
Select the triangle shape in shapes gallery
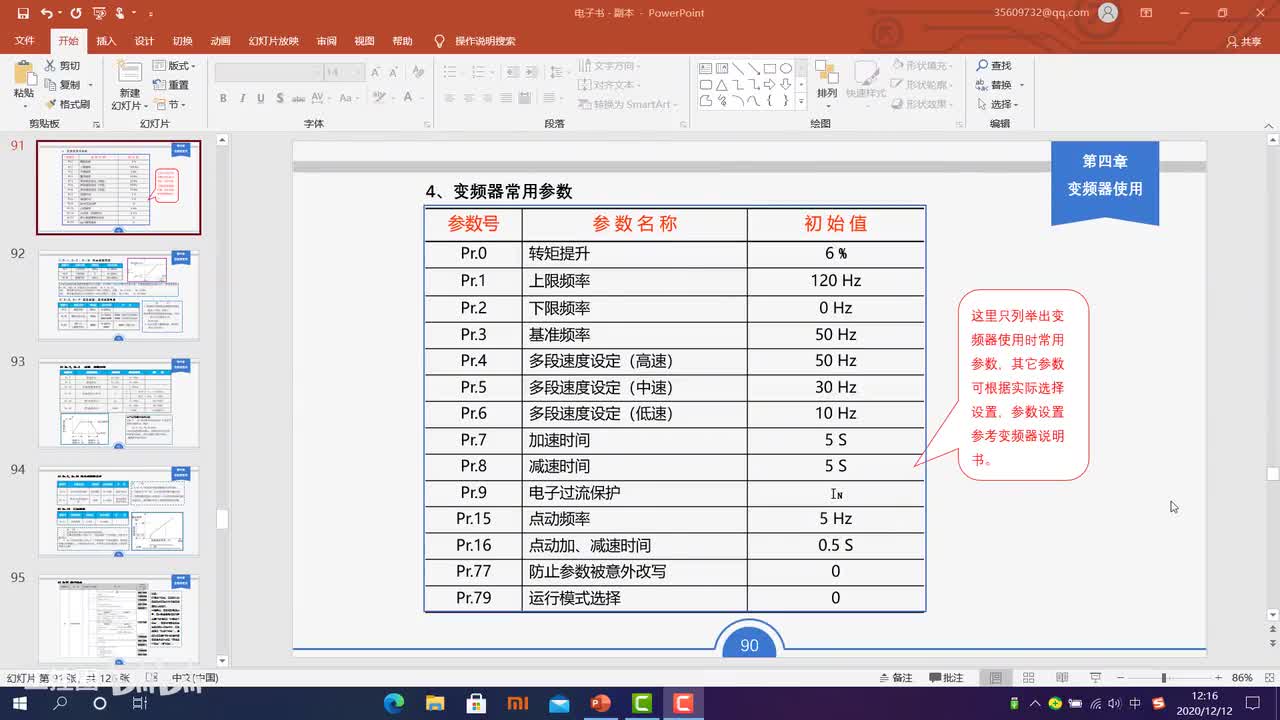coord(722,85)
